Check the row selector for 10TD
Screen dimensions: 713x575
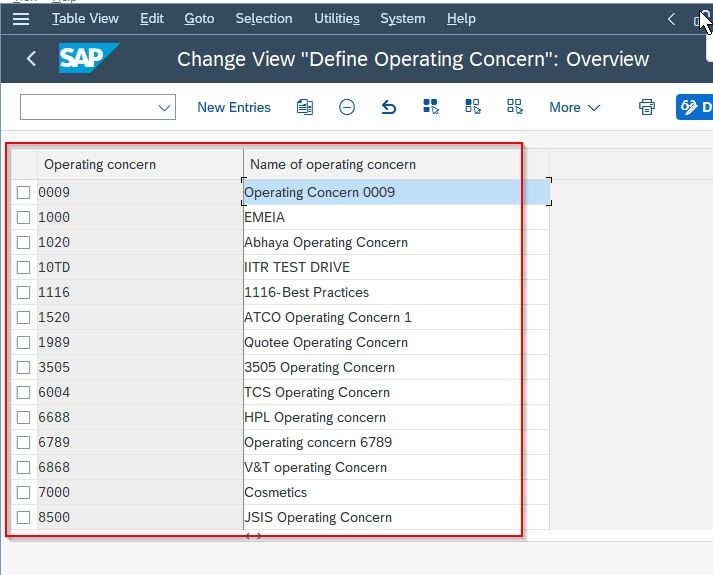(24, 267)
